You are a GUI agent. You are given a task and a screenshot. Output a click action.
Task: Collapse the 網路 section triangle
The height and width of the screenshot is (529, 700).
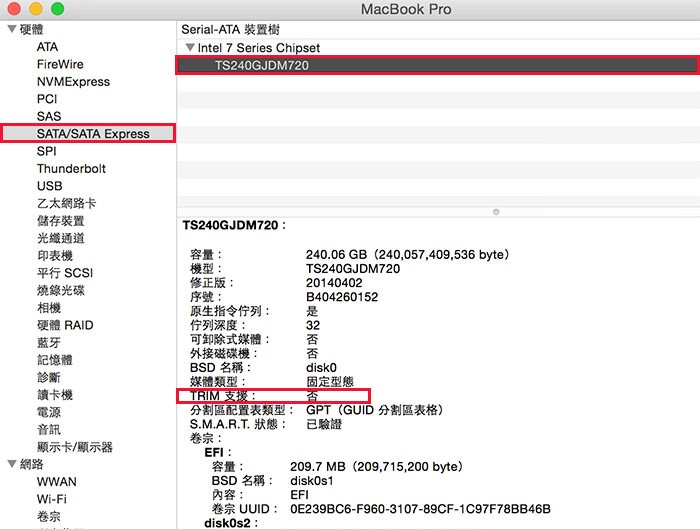click(x=12, y=464)
